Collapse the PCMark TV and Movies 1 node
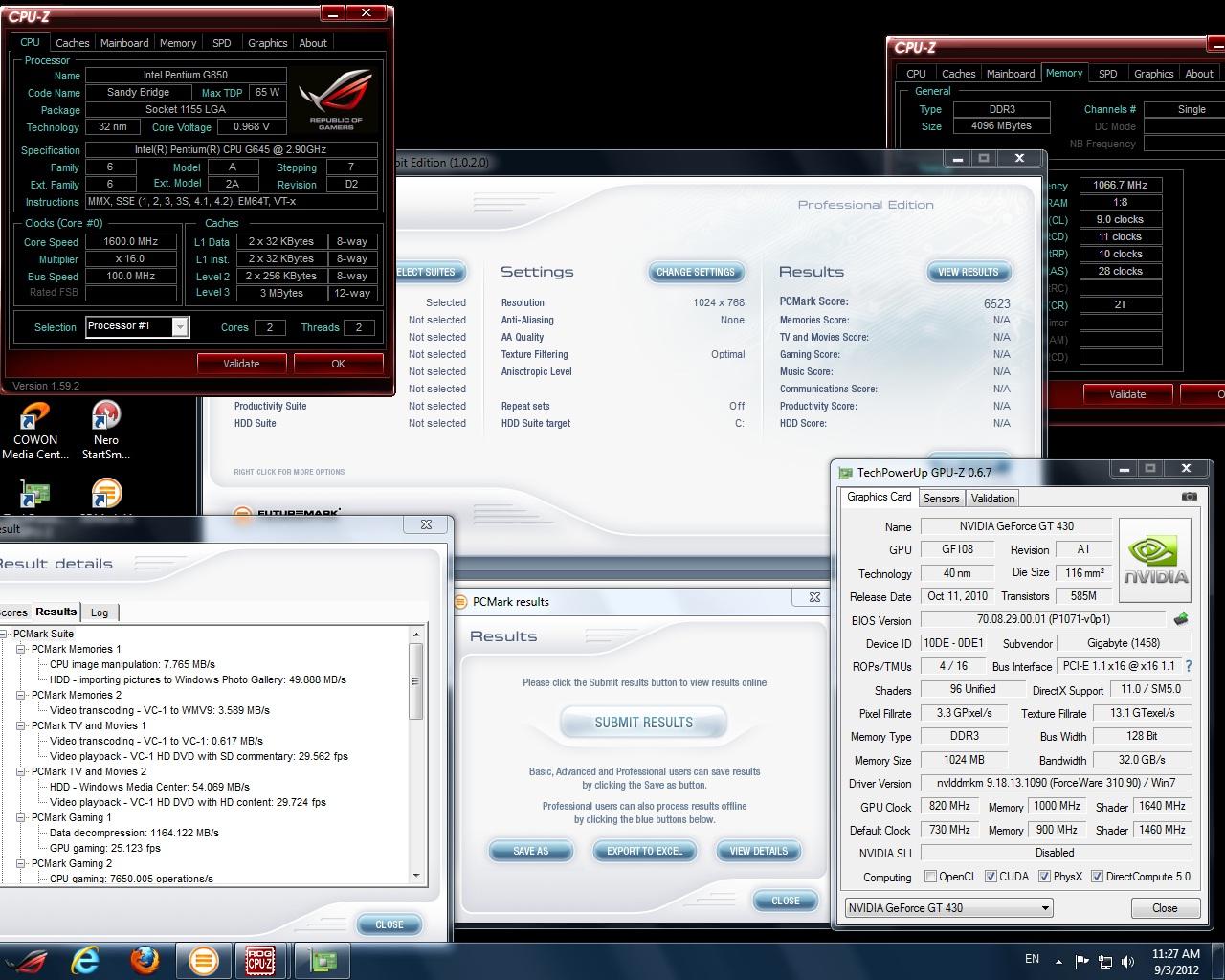 pos(21,725)
